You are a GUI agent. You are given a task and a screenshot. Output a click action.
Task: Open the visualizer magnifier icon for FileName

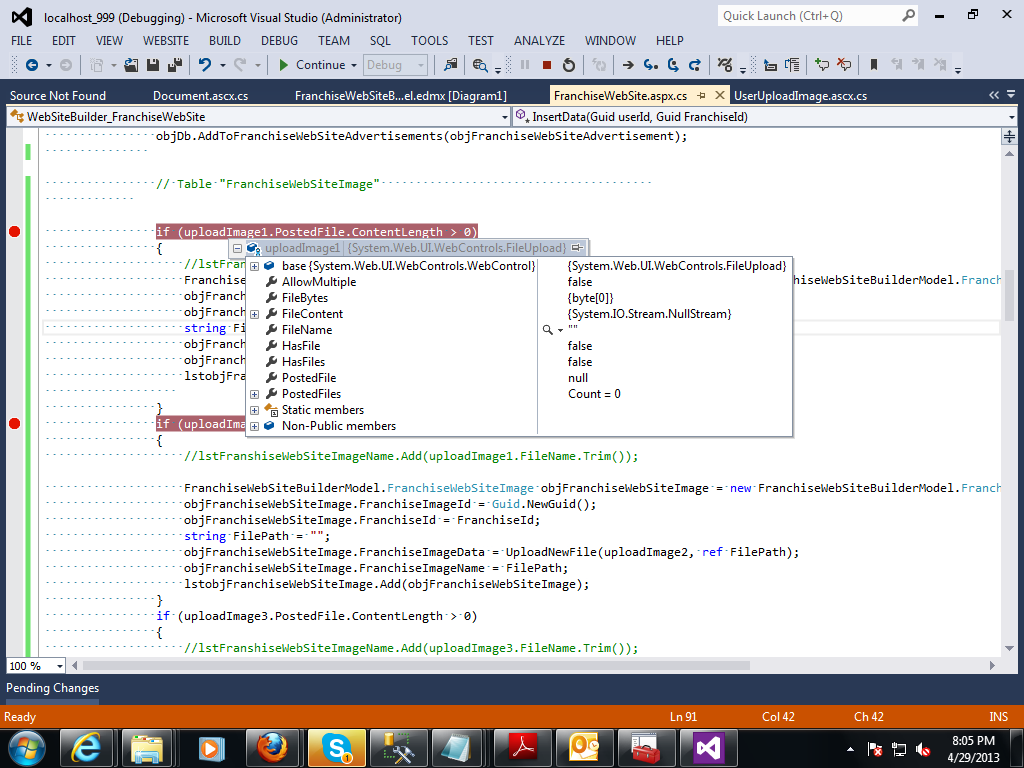pyautogui.click(x=548, y=330)
